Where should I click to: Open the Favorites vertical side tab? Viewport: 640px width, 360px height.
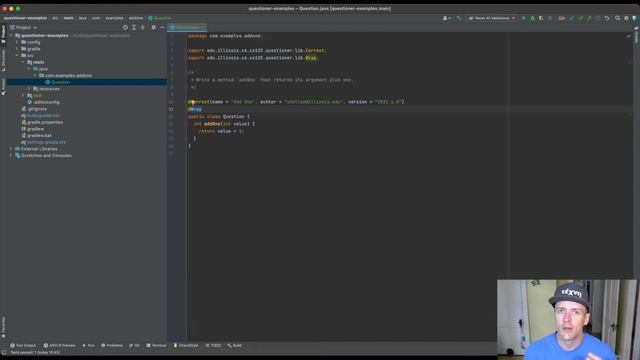tap(3, 327)
